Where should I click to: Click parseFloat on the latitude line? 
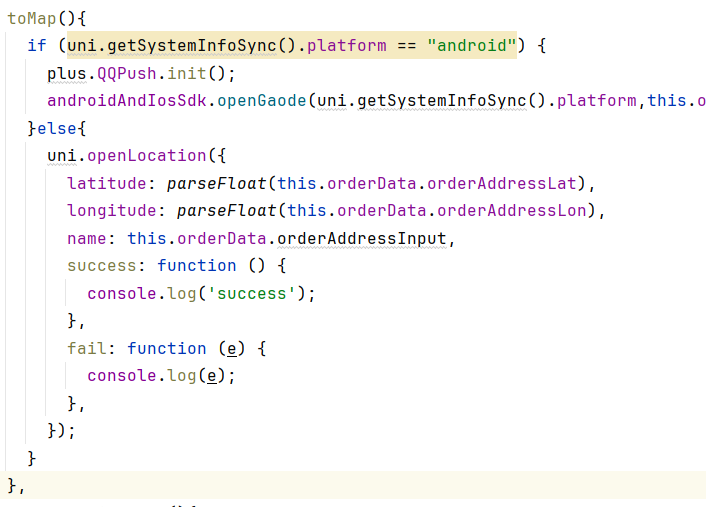(x=217, y=184)
